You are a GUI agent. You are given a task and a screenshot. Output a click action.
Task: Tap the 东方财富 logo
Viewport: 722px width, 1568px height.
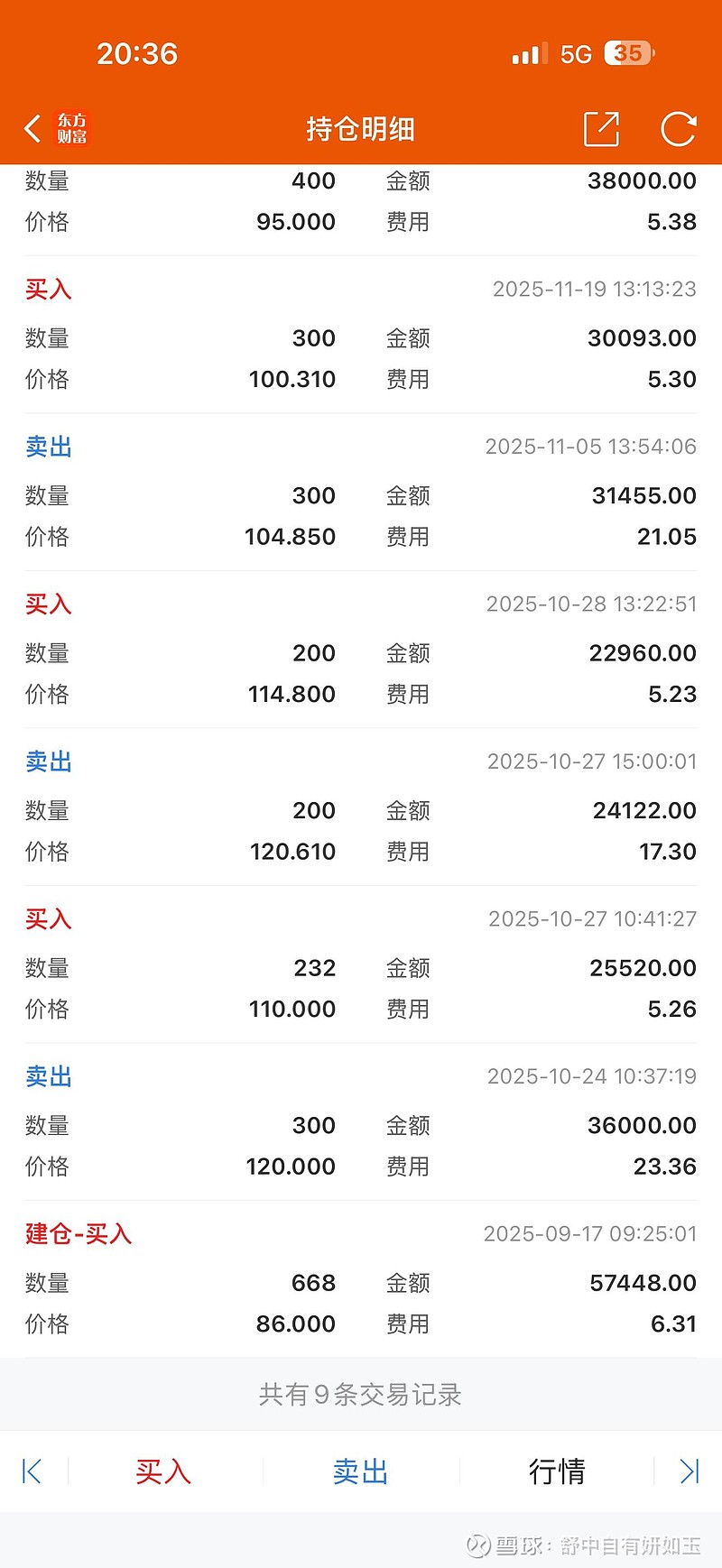coord(72,129)
